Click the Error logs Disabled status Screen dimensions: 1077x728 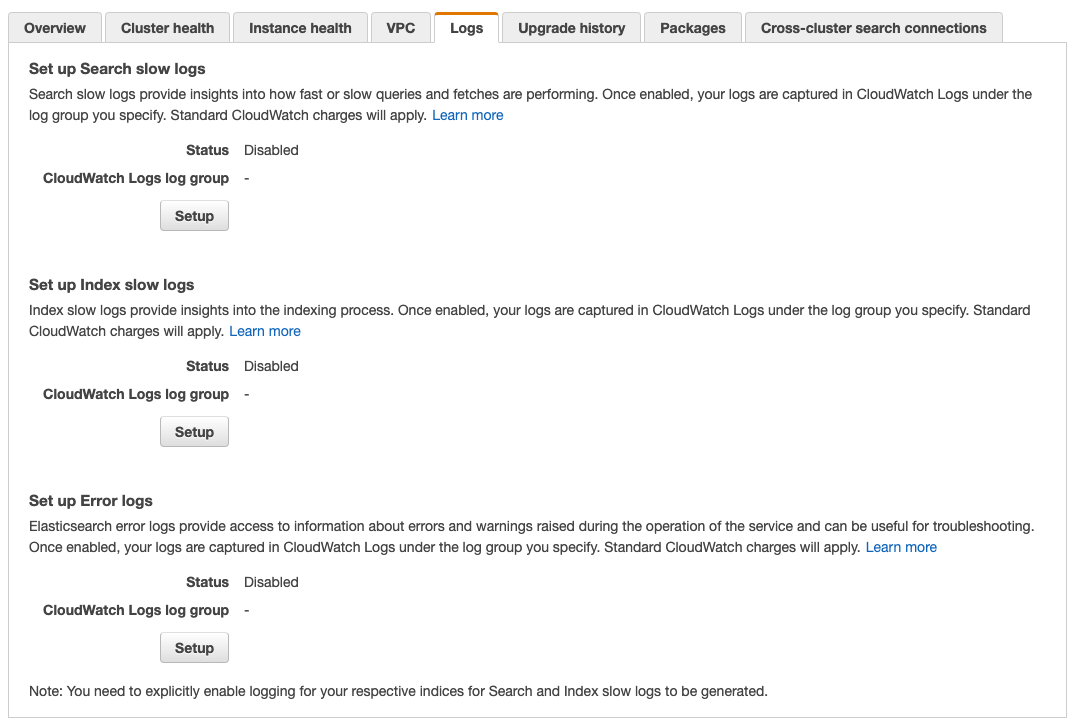coord(271,582)
